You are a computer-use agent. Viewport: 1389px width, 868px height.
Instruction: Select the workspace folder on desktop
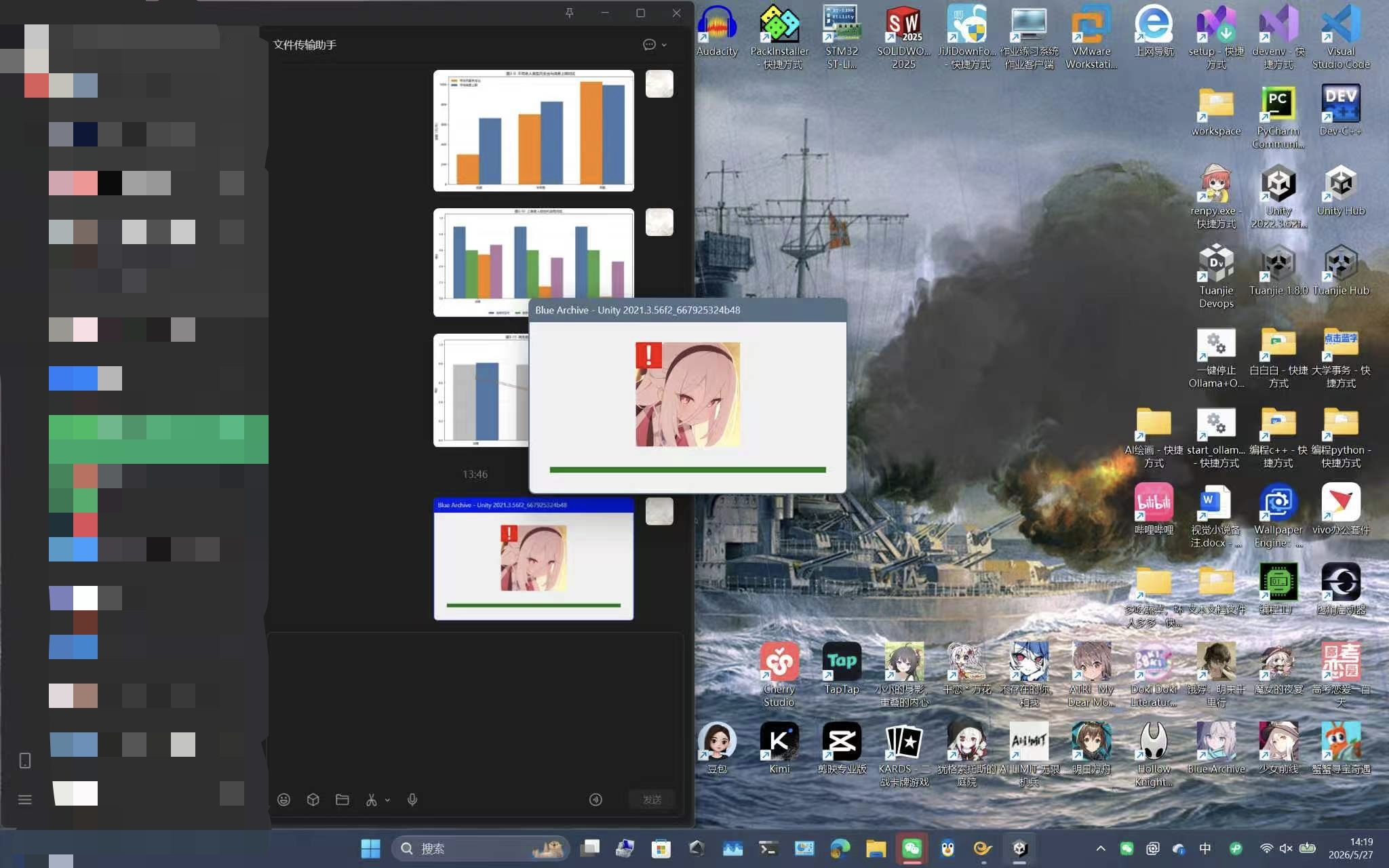click(1216, 111)
